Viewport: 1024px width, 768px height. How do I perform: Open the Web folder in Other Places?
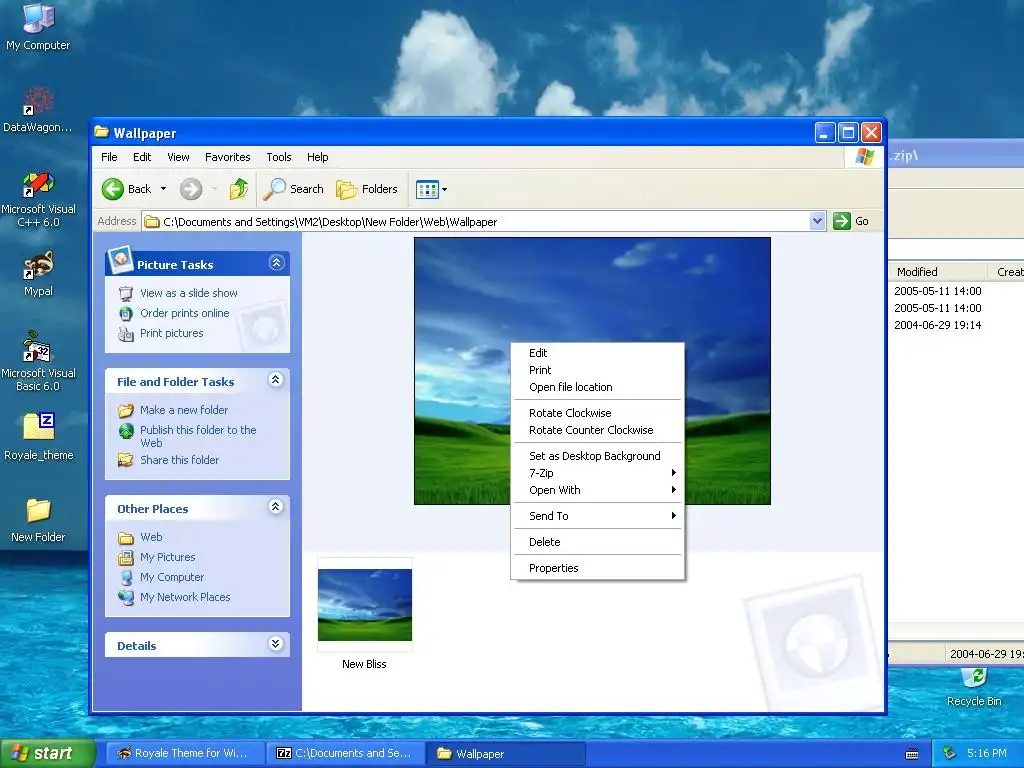click(151, 537)
